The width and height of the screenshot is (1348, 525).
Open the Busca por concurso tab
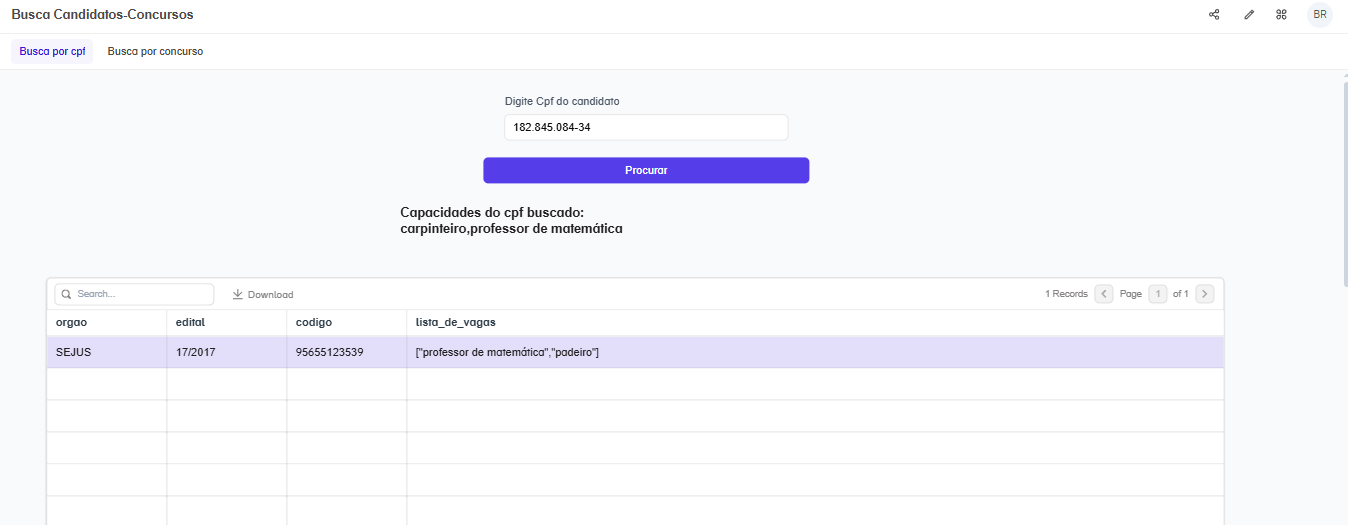click(x=155, y=51)
